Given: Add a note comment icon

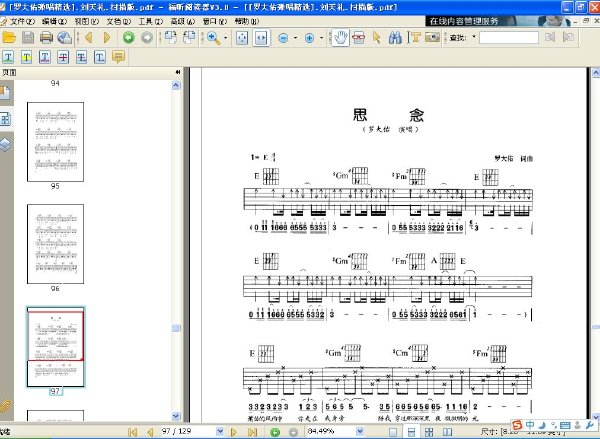Looking at the screenshot, I should (x=119, y=57).
